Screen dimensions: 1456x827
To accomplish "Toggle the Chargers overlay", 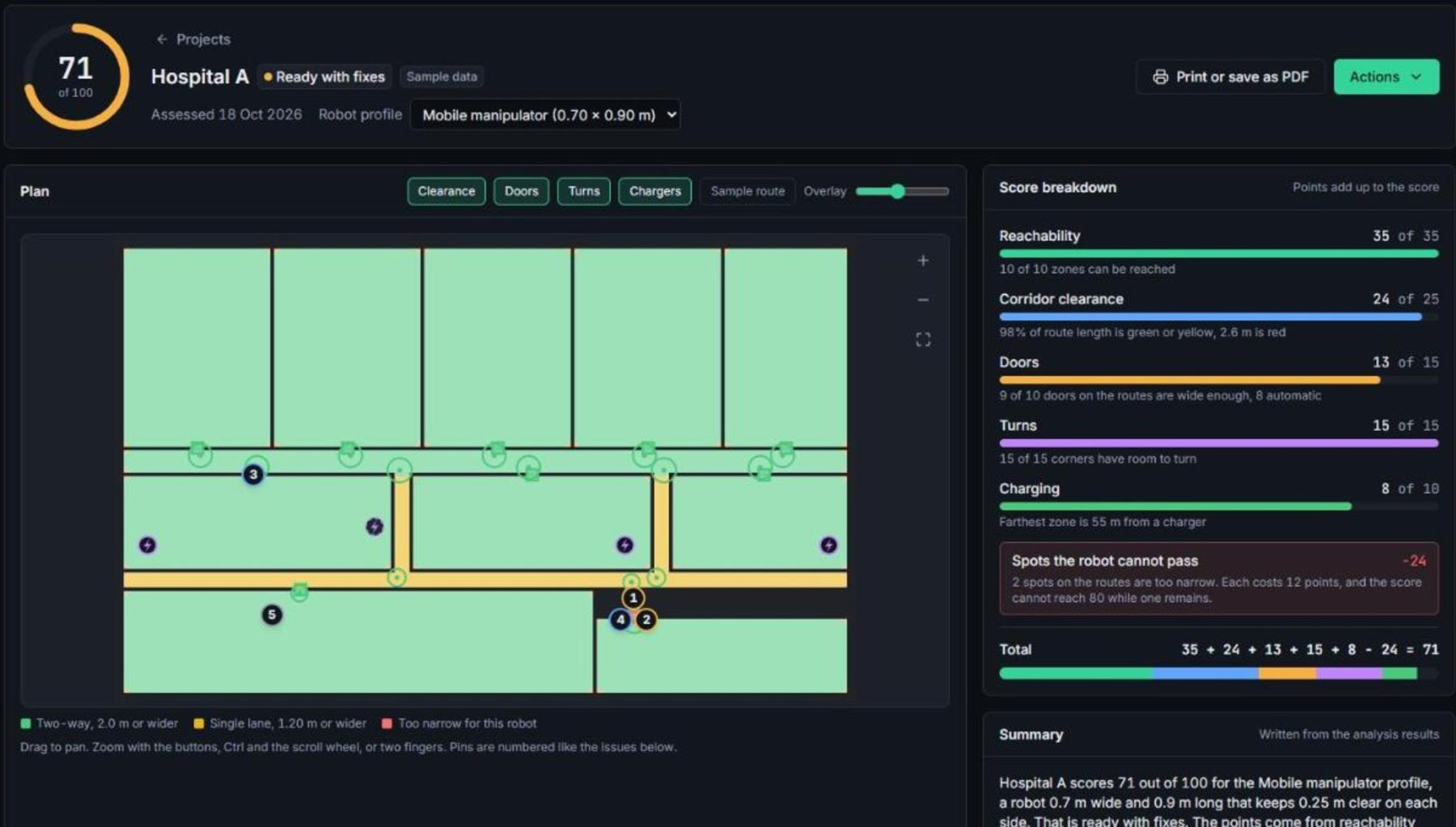I will coord(654,192).
